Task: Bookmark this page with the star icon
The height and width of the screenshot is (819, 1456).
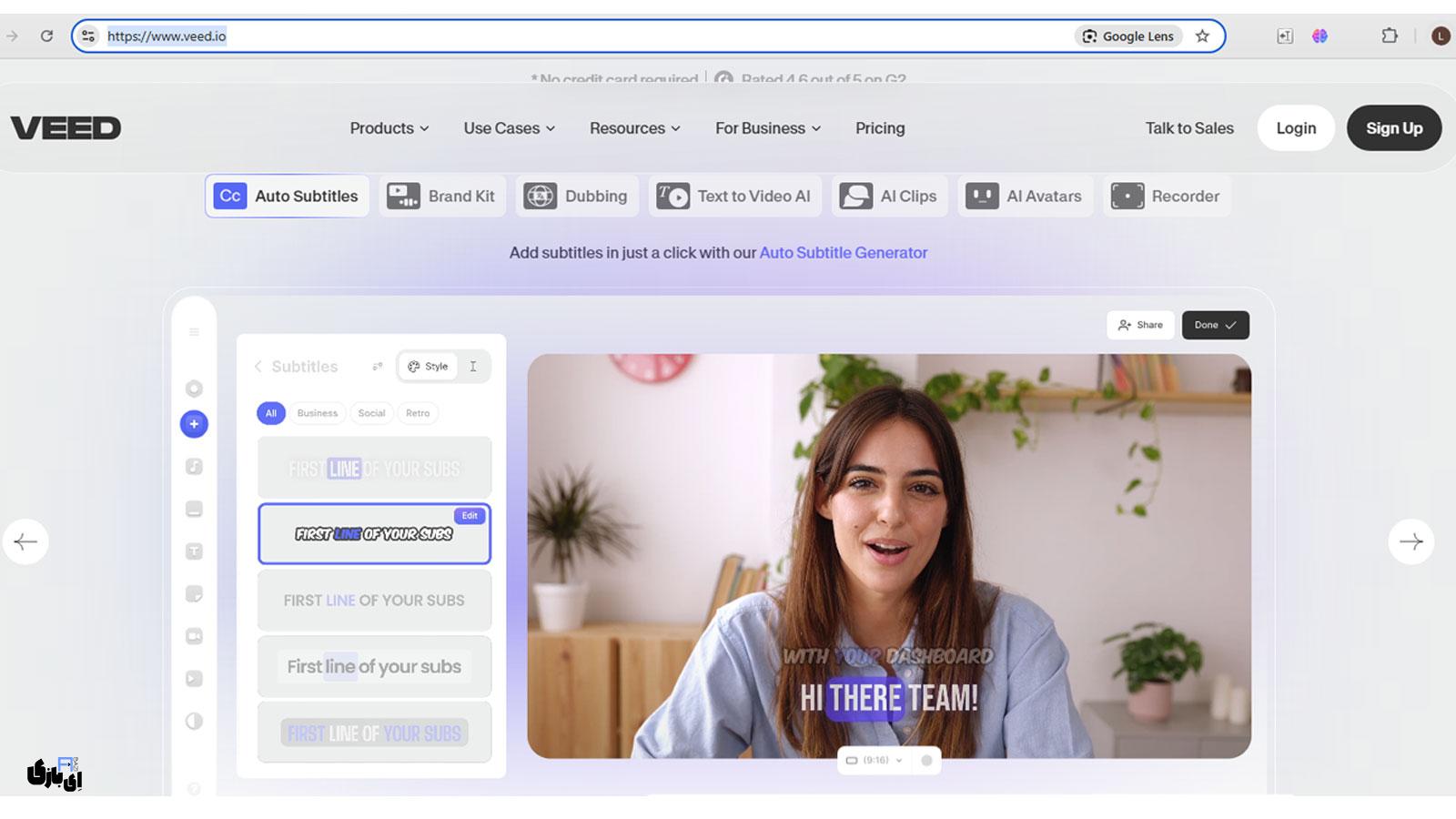Action: (x=1202, y=36)
